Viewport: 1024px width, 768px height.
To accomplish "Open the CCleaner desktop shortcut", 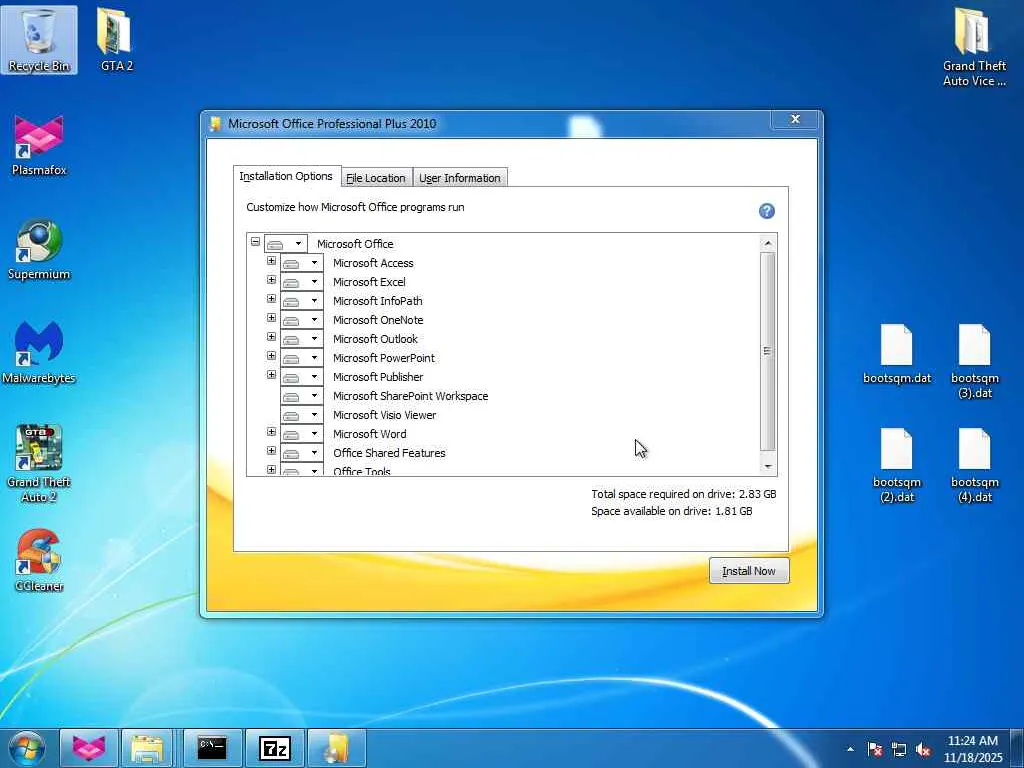I will pyautogui.click(x=39, y=561).
